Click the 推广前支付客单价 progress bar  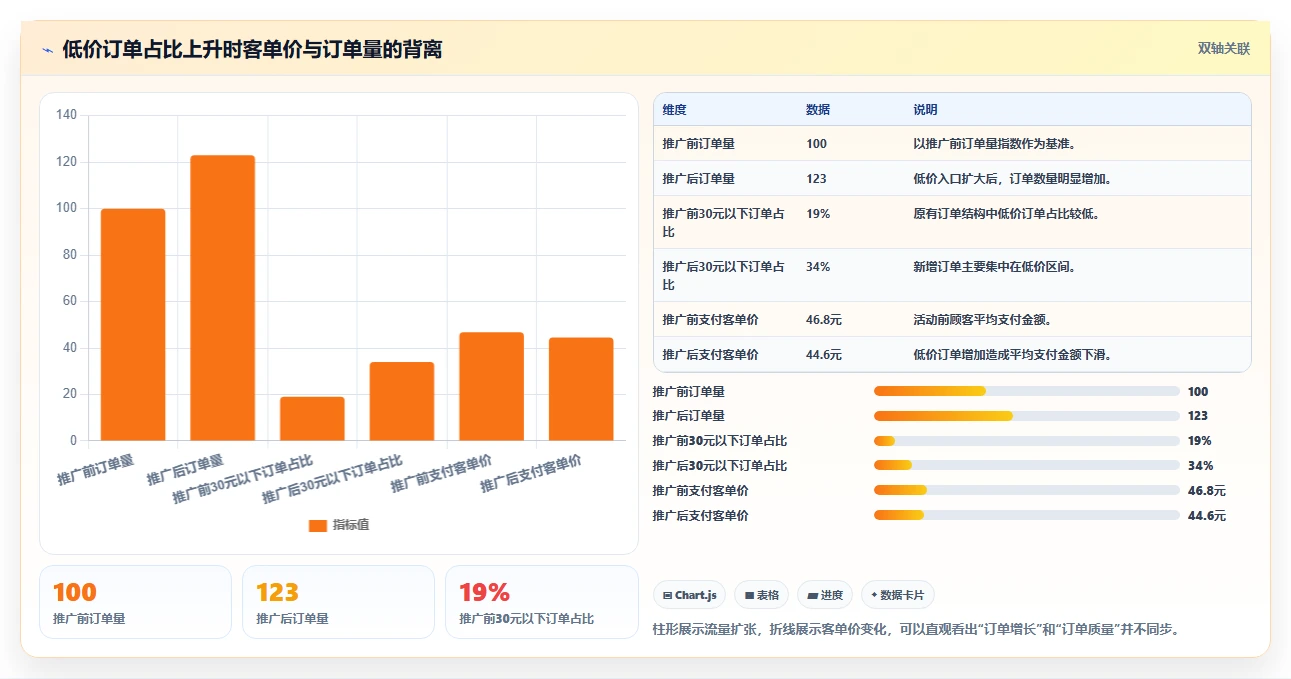click(x=1026, y=490)
